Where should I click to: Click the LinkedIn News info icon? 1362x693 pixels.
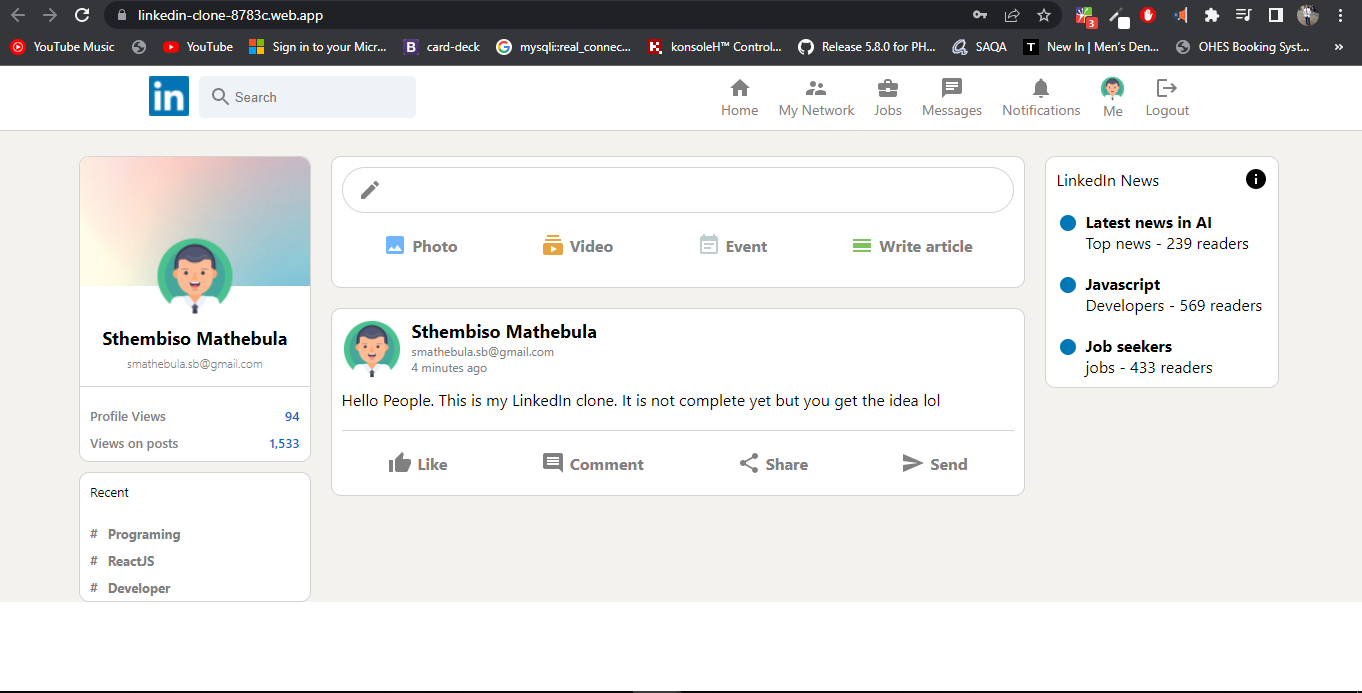(1256, 179)
